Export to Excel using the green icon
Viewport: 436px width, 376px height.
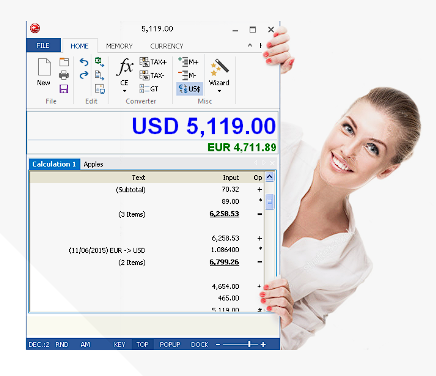tap(99, 62)
